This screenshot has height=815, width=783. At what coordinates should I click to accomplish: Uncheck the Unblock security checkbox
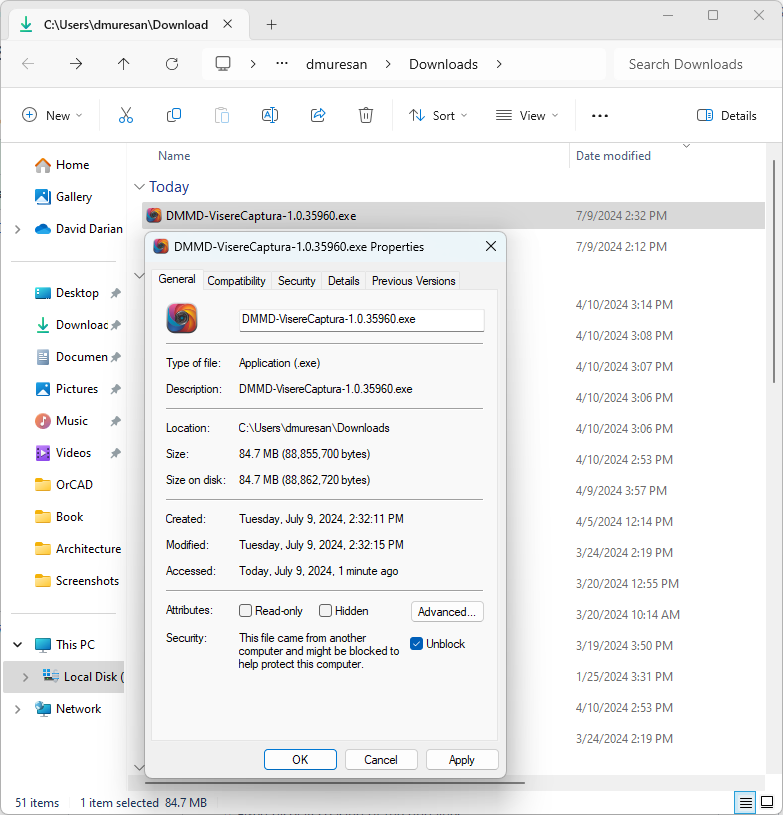(417, 644)
